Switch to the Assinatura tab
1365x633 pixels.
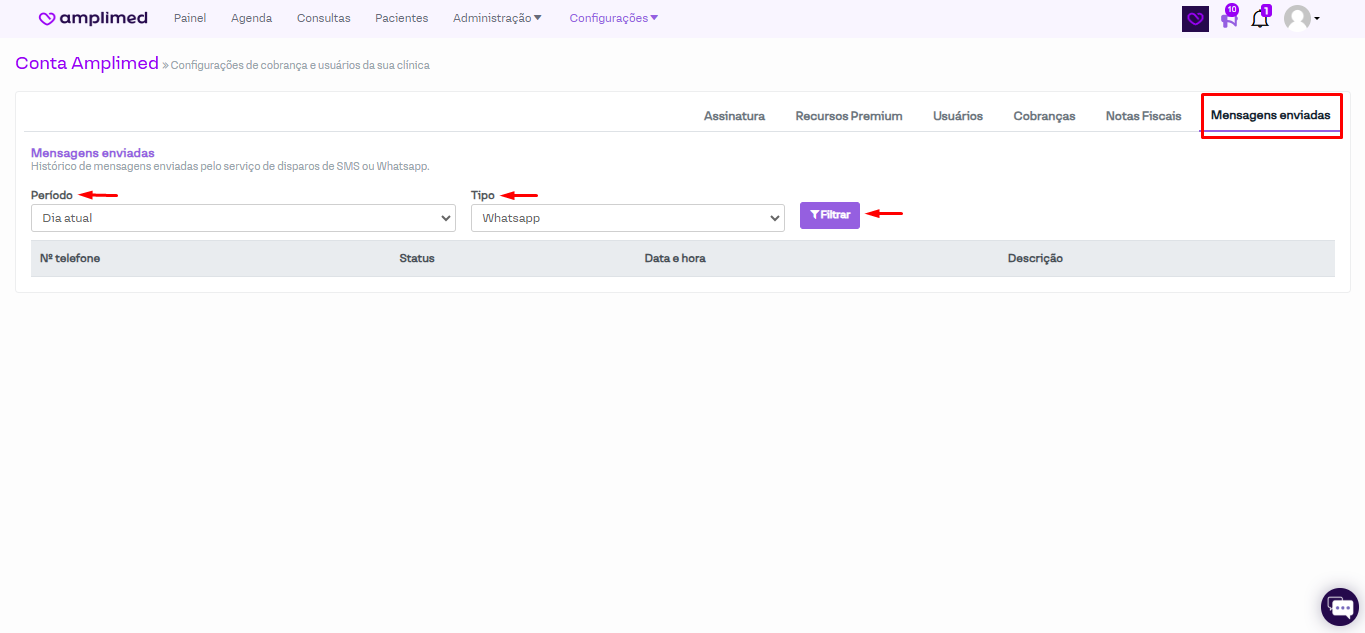tap(734, 116)
